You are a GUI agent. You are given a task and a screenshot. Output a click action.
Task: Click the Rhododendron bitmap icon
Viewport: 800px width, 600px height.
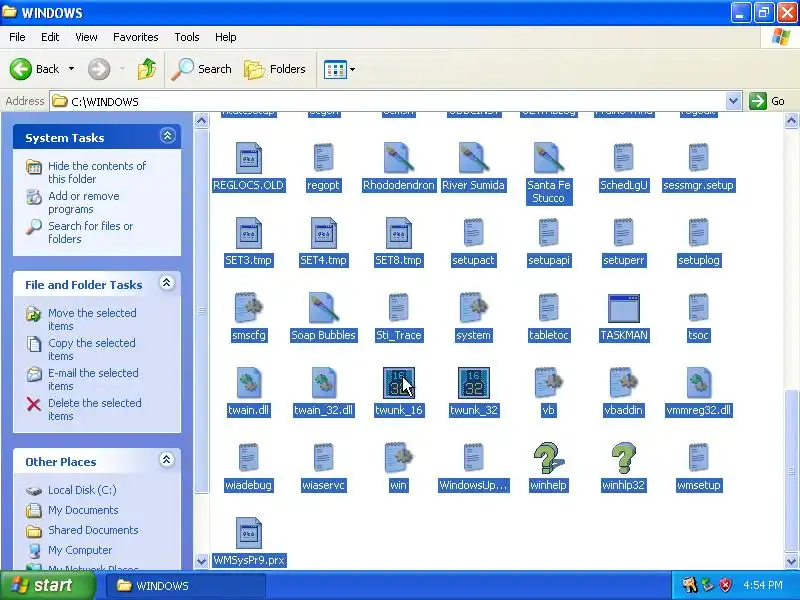pos(398,158)
